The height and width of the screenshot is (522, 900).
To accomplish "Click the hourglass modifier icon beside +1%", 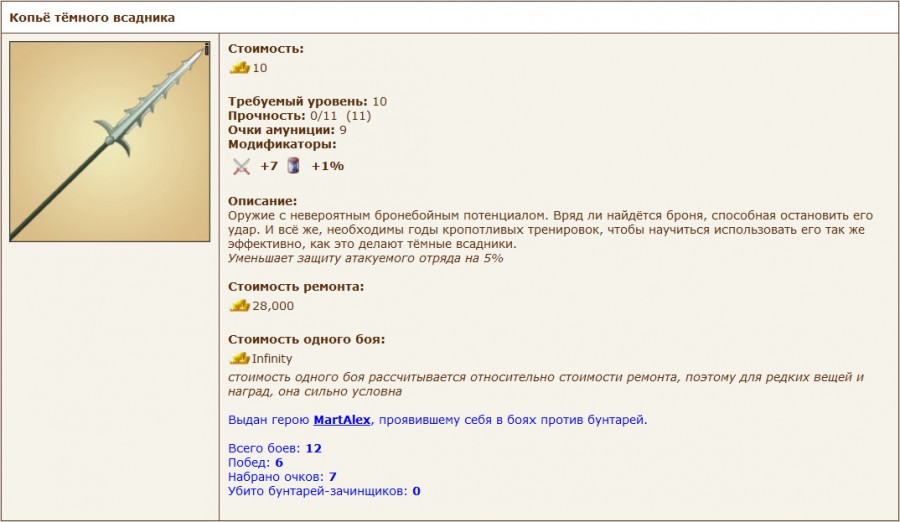I will coord(294,166).
